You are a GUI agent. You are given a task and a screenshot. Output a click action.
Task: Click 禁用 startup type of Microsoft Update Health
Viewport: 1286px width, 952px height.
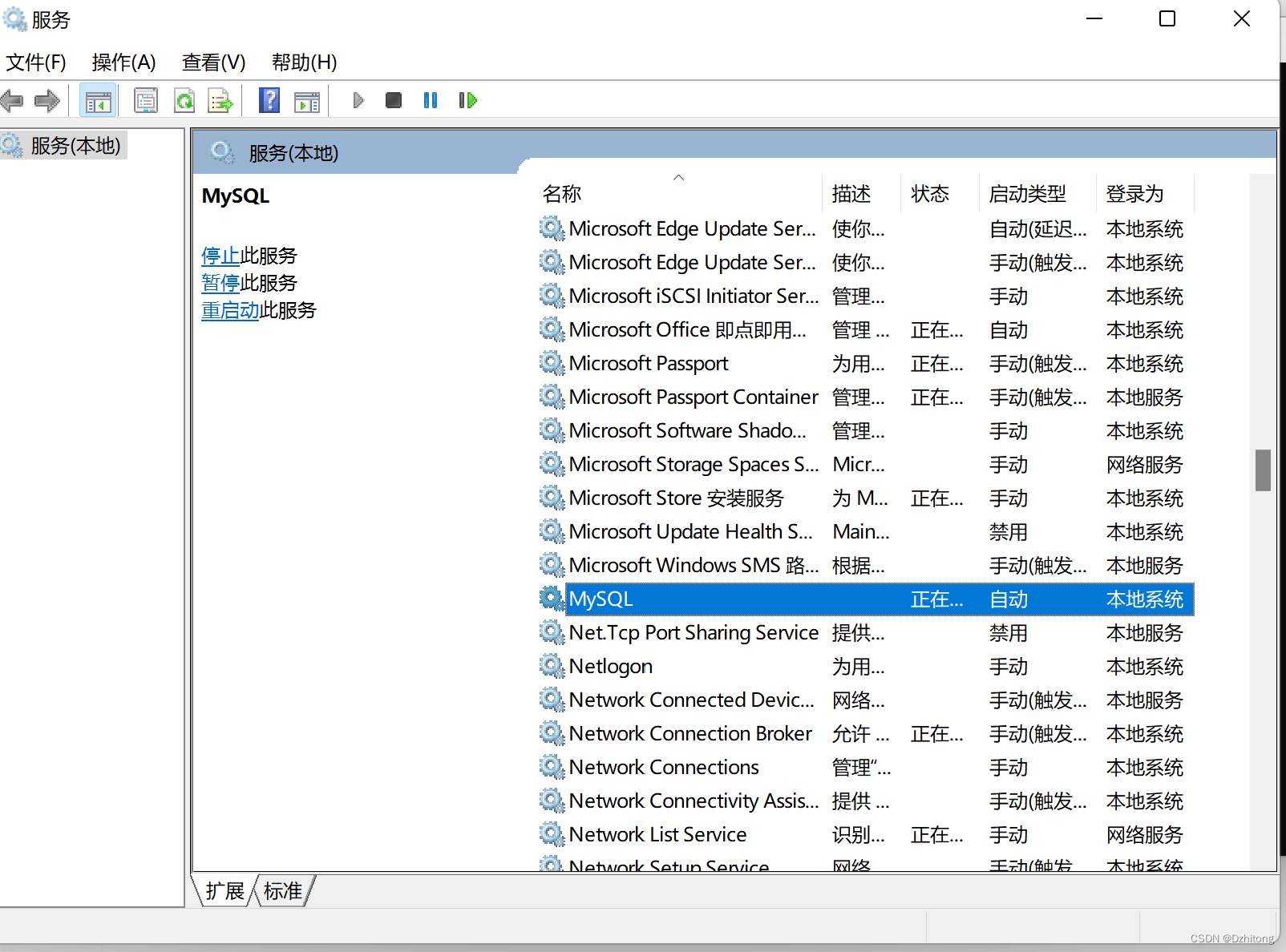point(1009,531)
